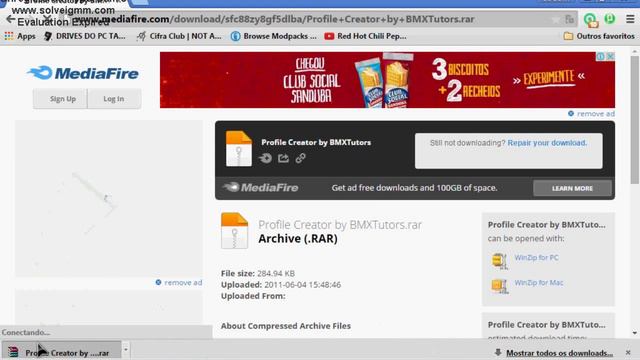Click second green round extension icon
The height and width of the screenshot is (360, 640).
click(610, 19)
